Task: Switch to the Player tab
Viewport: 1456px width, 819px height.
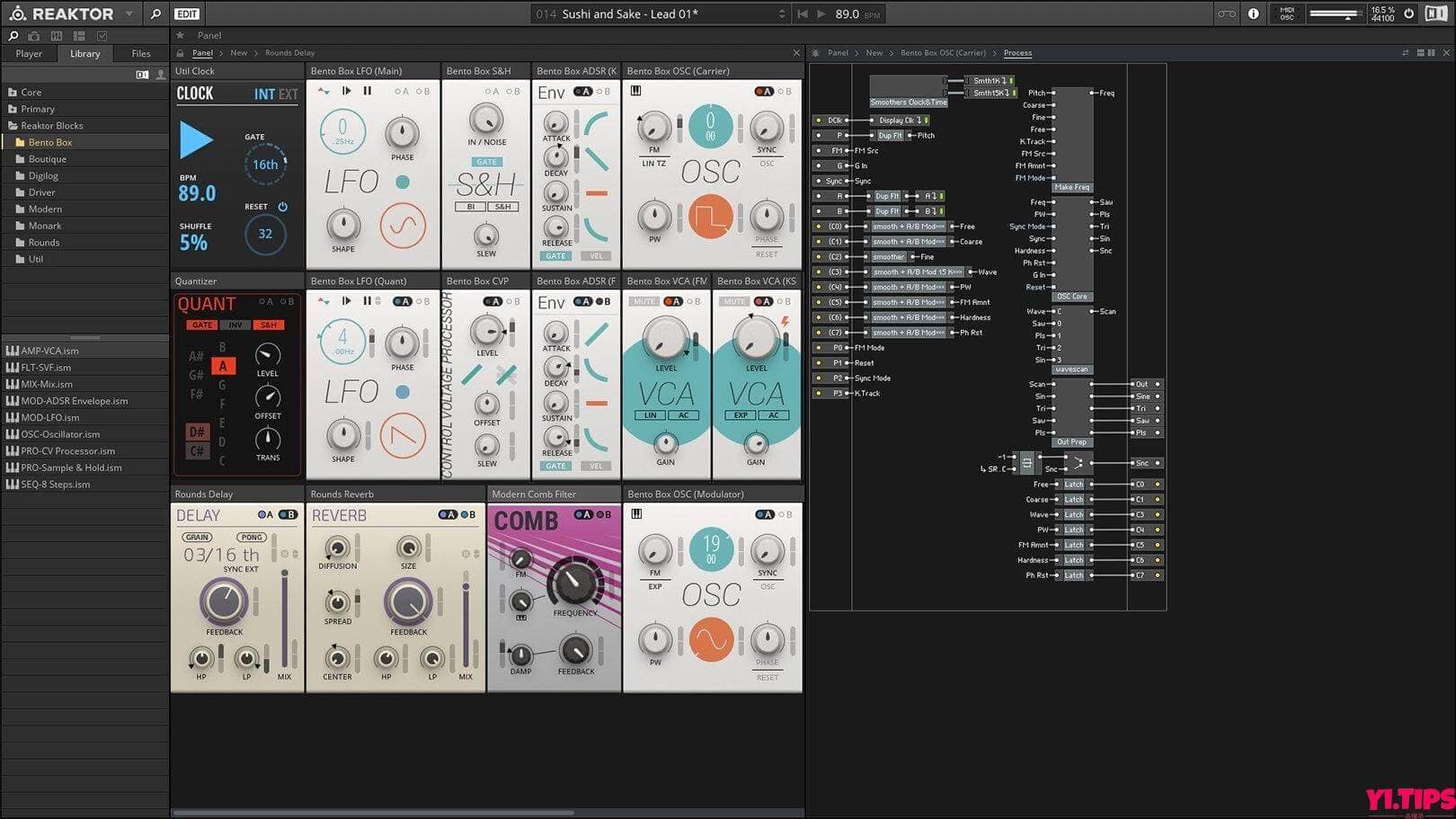Action: click(28, 53)
